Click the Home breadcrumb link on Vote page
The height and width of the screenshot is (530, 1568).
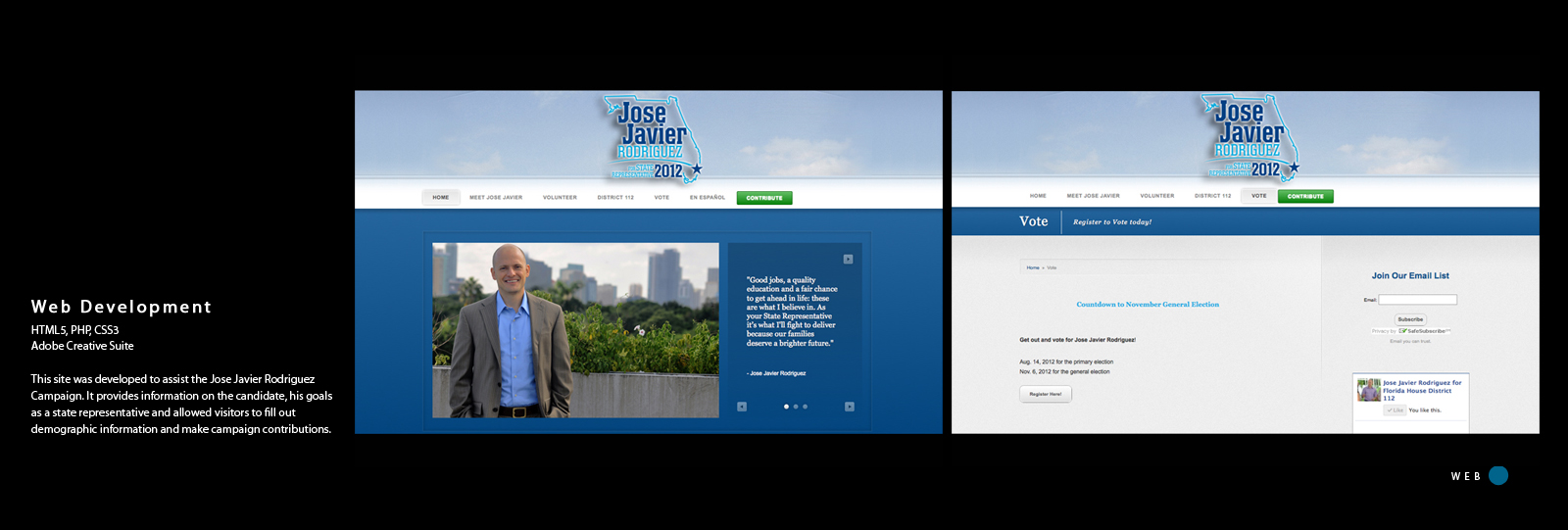click(x=1033, y=267)
